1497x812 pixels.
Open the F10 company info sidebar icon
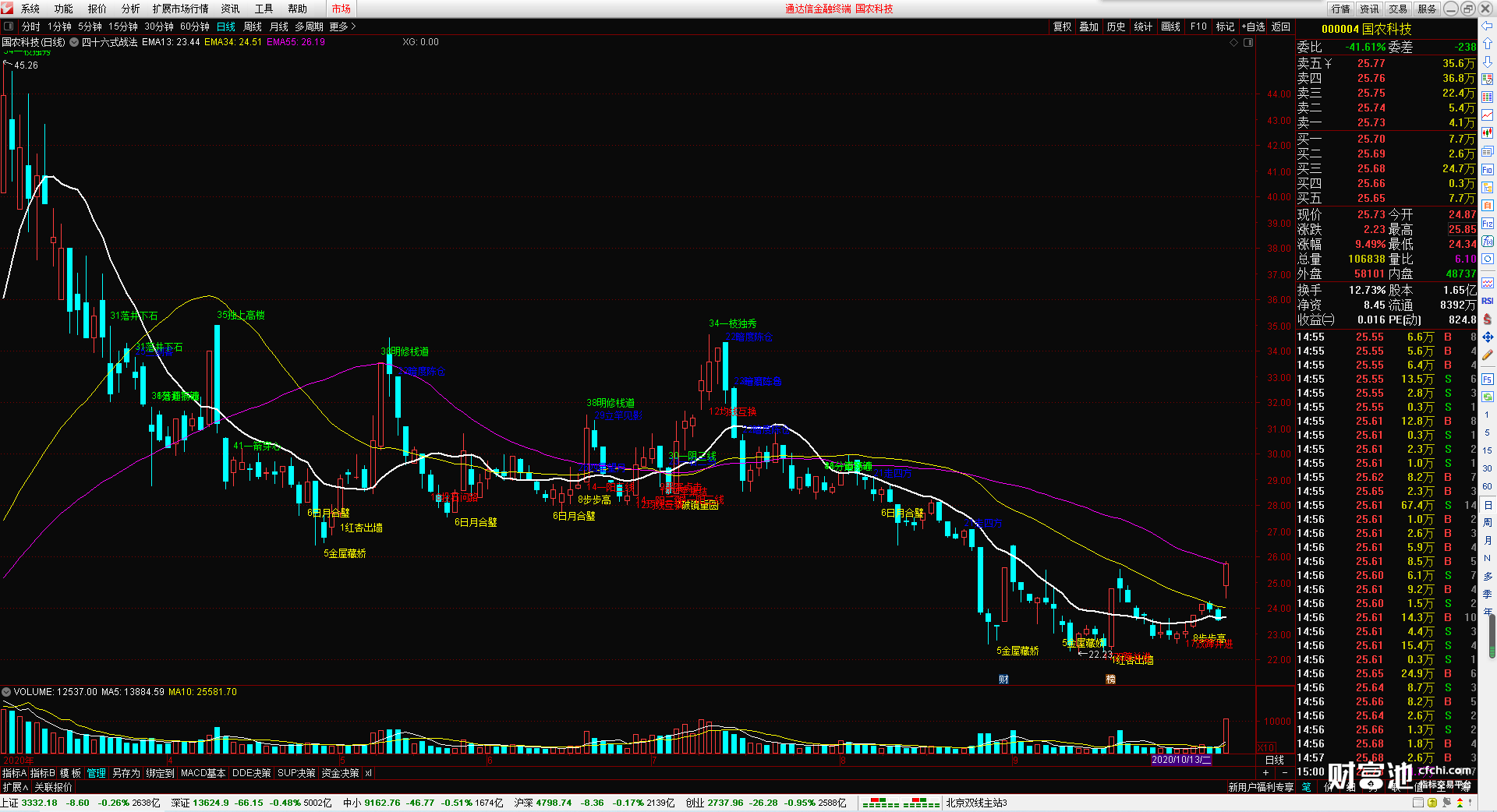click(1488, 169)
